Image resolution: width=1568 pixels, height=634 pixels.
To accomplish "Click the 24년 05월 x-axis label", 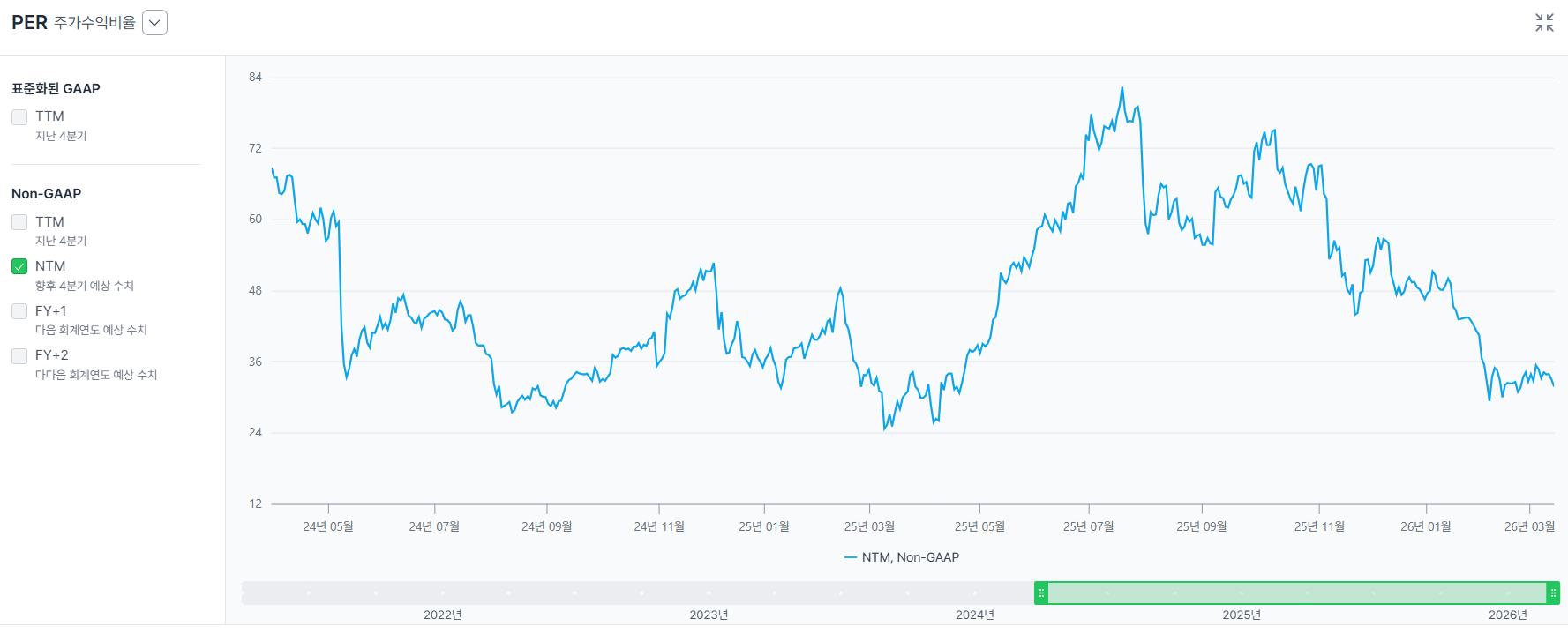I will click(328, 526).
